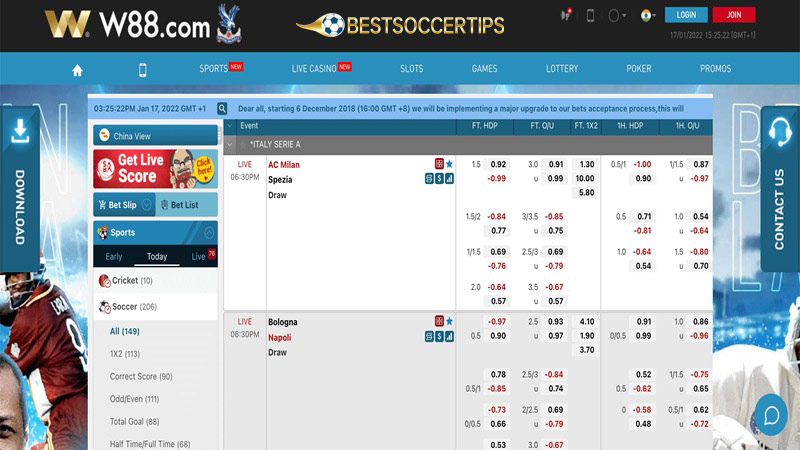
Task: Click dollar icon for Bologna vs Napoli
Action: [x=439, y=336]
